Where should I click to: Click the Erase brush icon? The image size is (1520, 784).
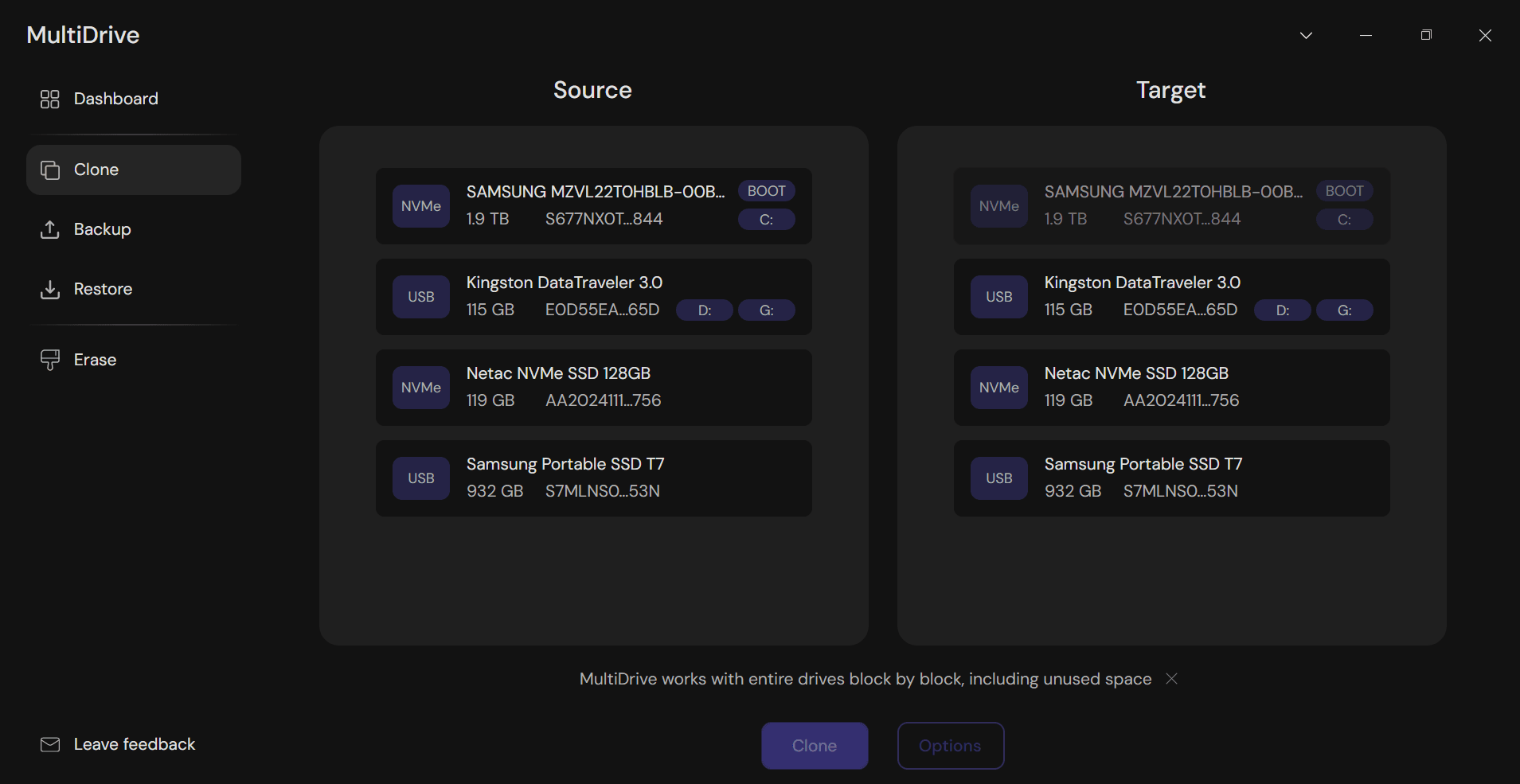pos(49,360)
